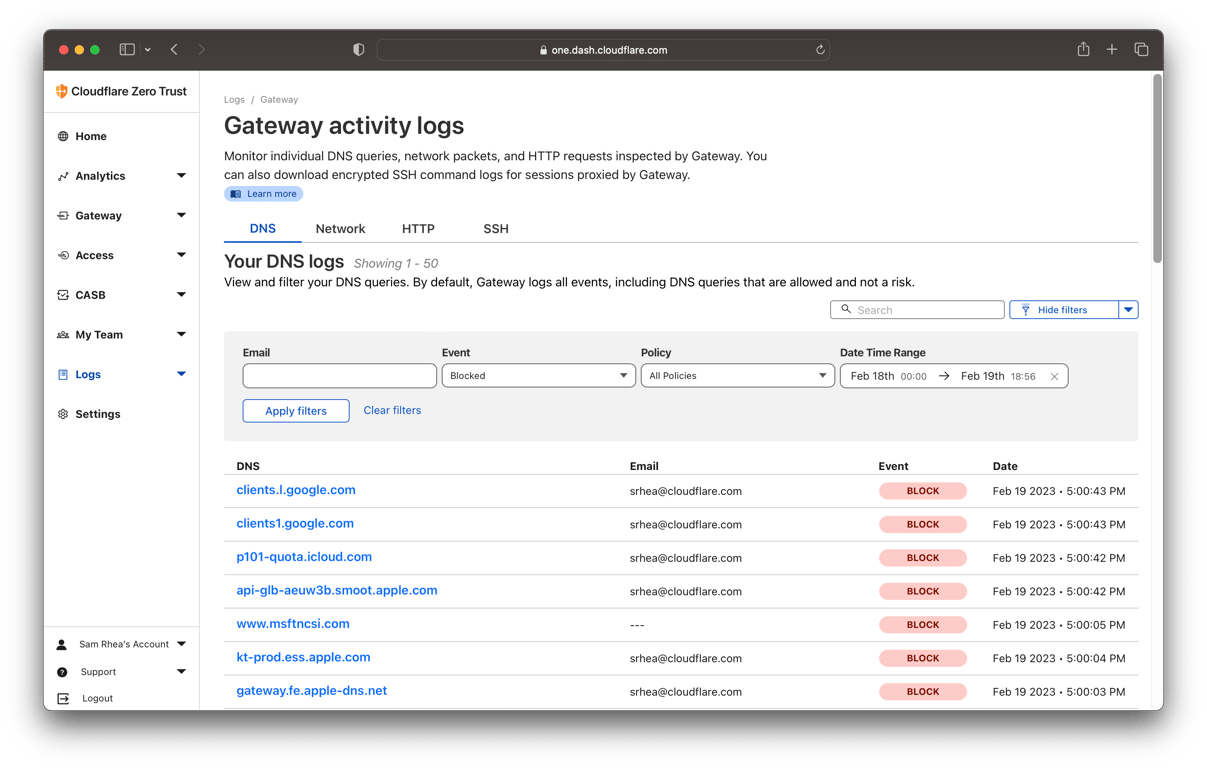Click the Logout link

[x=97, y=698]
